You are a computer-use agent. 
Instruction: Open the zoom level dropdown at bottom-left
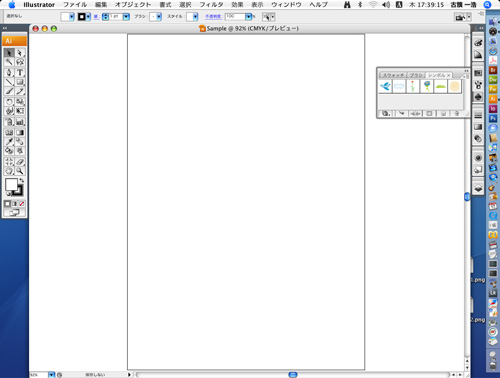pos(51,375)
